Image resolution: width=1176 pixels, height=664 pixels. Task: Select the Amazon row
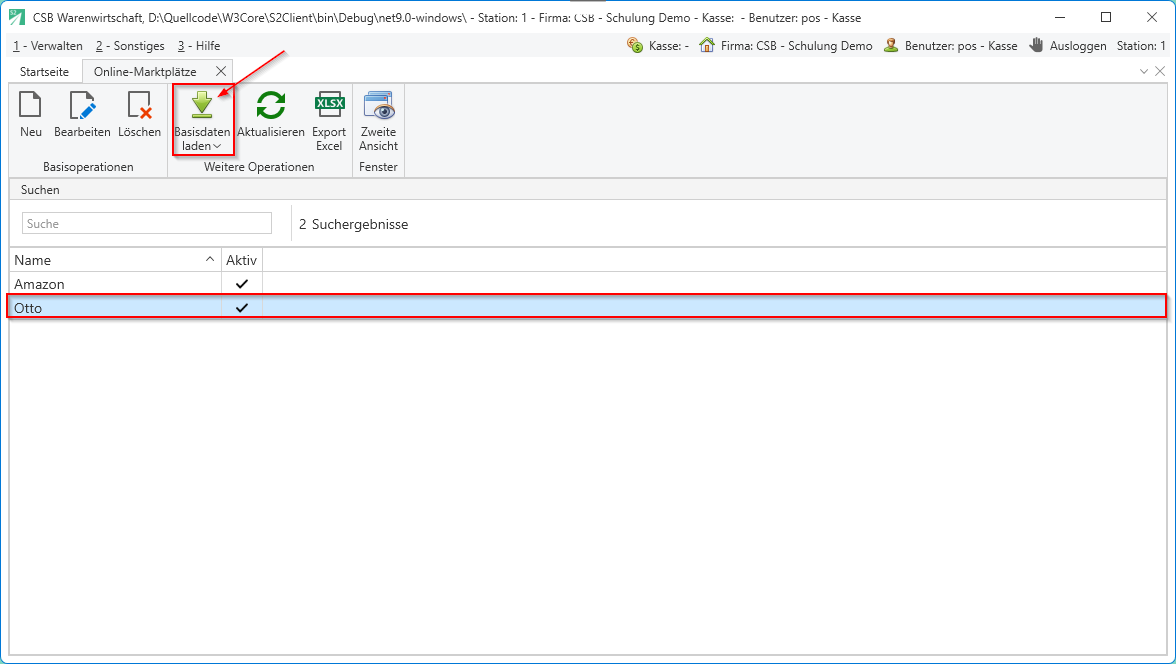[588, 284]
